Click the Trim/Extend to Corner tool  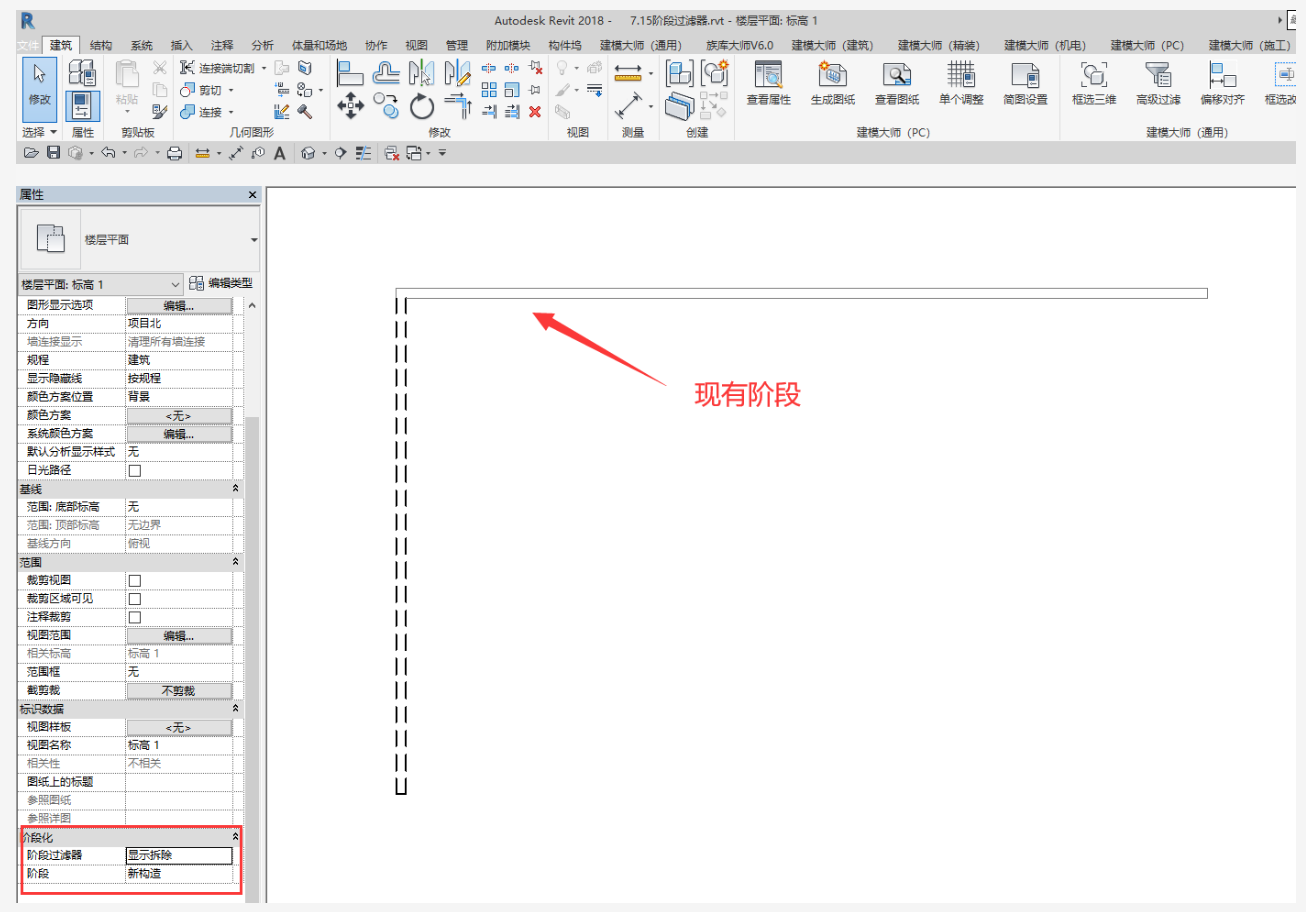458,104
